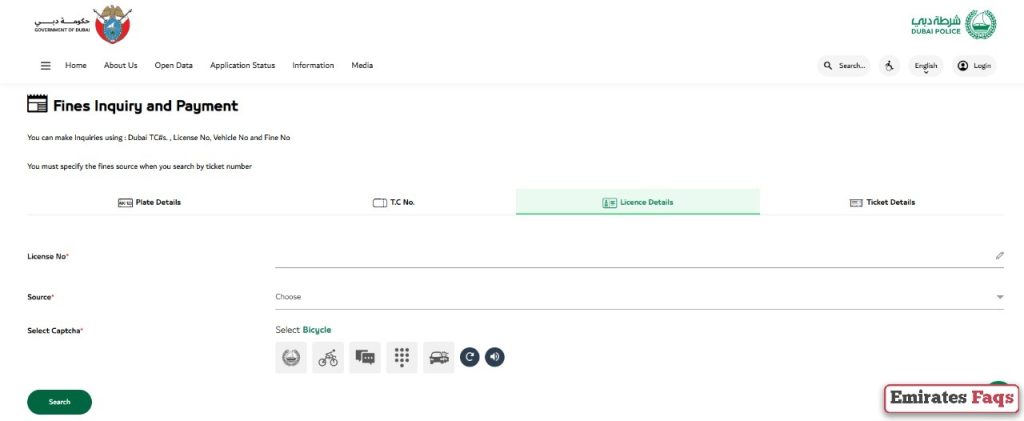The image size is (1024, 421).
Task: Open the Application Status menu
Action: [242, 66]
